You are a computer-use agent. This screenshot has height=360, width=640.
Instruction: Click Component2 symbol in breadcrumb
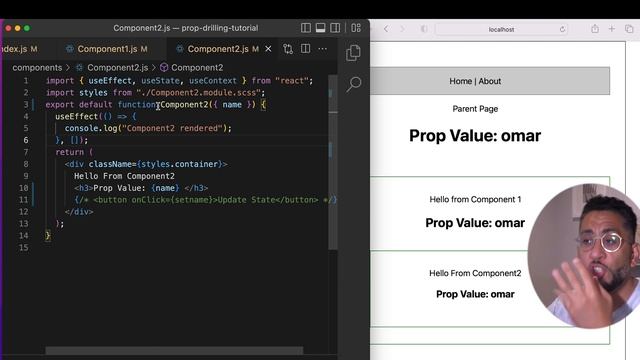(197, 67)
